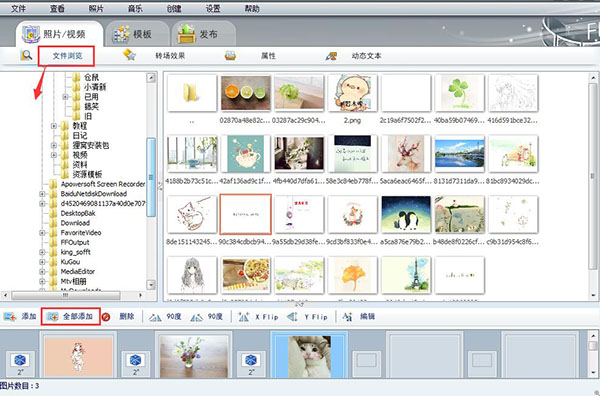Open the 动态文本 section

(x=367, y=56)
